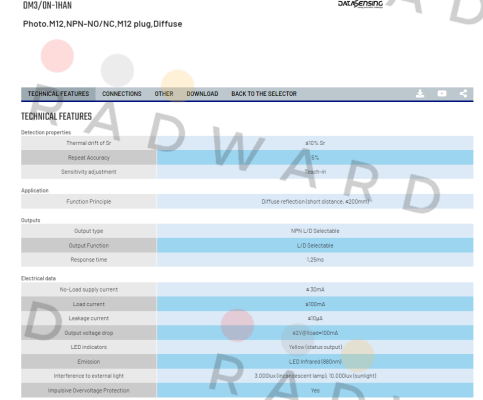Screen dimensions: 483x400
Task: Click the Function Principle row label
Action: click(x=89, y=201)
